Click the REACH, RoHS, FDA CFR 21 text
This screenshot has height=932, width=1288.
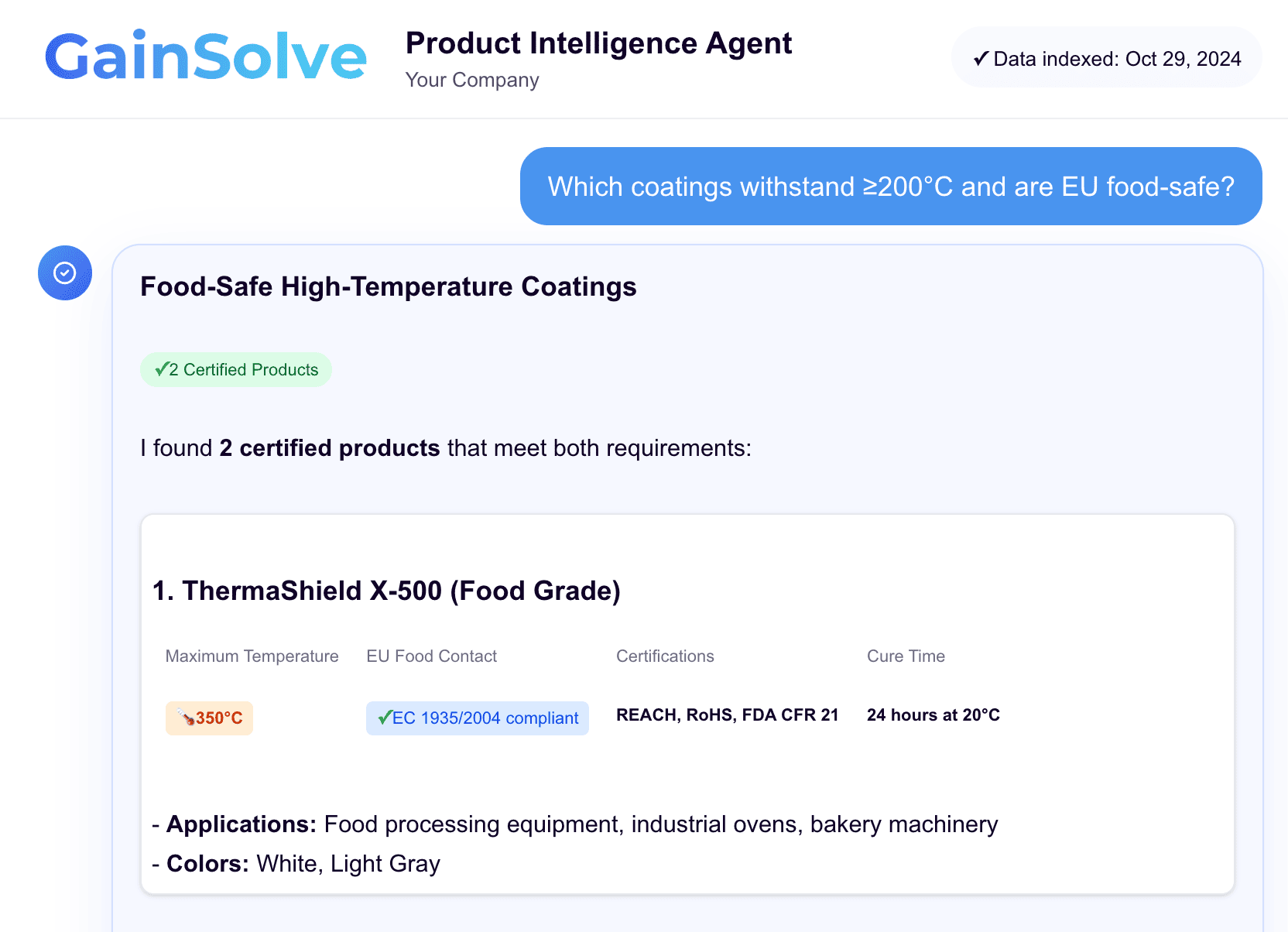[727, 715]
